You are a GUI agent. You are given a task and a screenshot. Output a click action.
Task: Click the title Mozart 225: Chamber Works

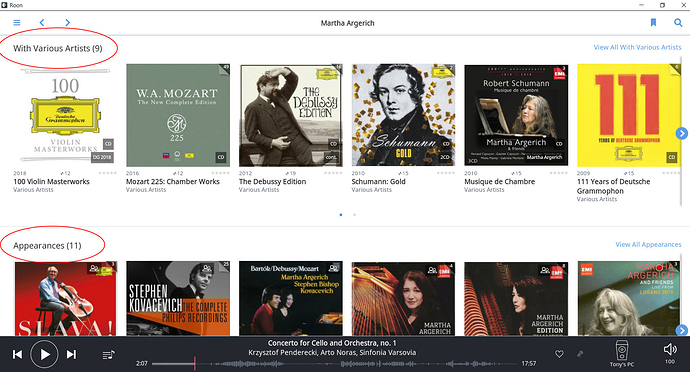(172, 181)
